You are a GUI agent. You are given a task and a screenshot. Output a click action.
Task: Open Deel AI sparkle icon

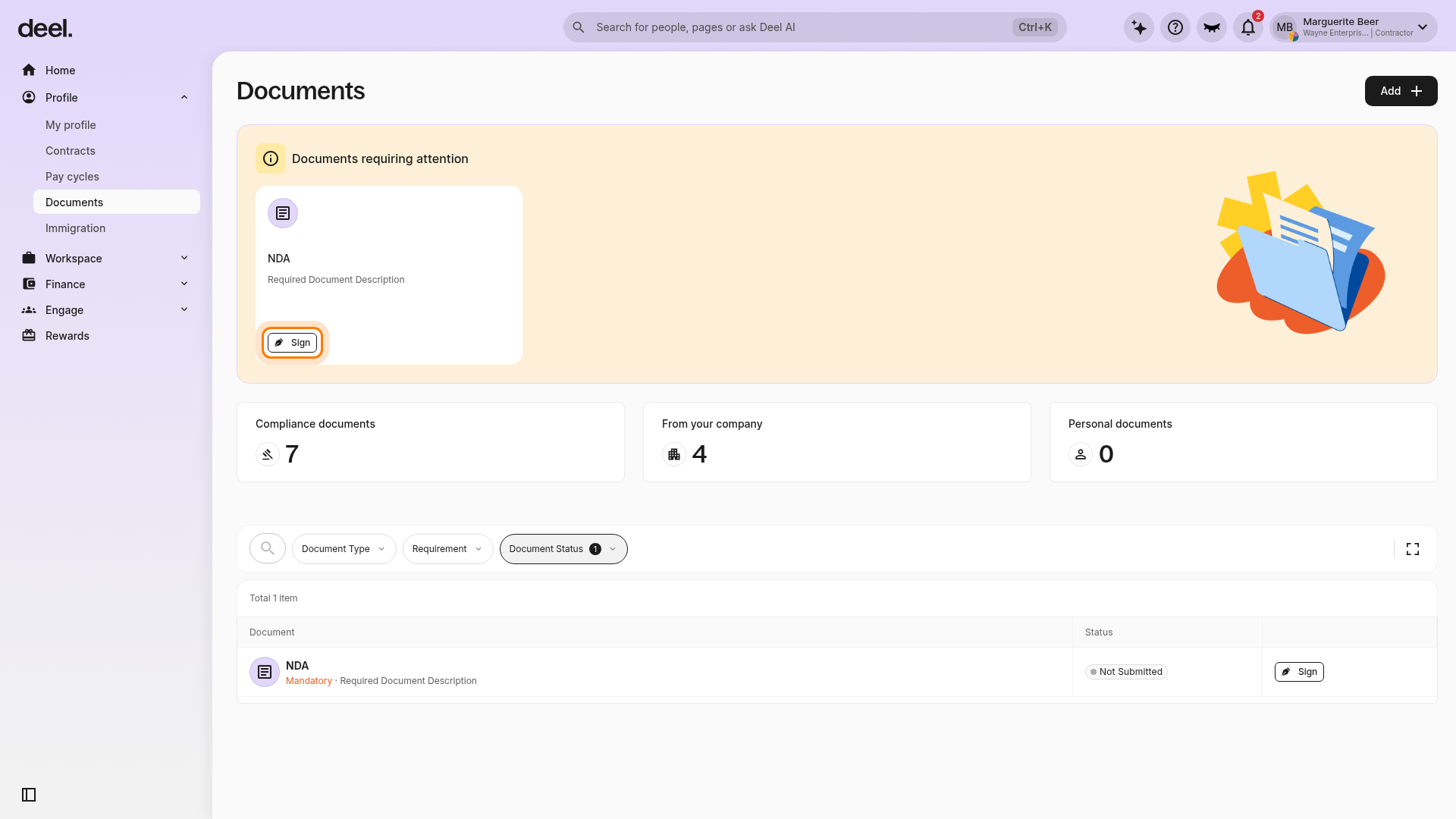1139,27
